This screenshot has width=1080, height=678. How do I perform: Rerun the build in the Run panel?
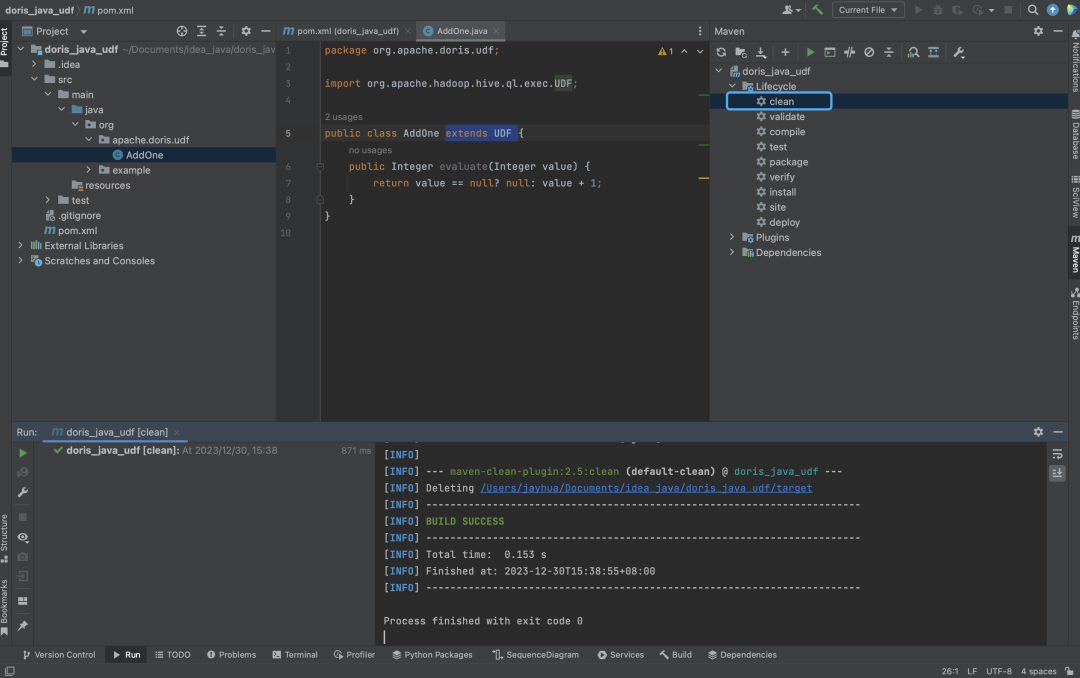pos(23,453)
